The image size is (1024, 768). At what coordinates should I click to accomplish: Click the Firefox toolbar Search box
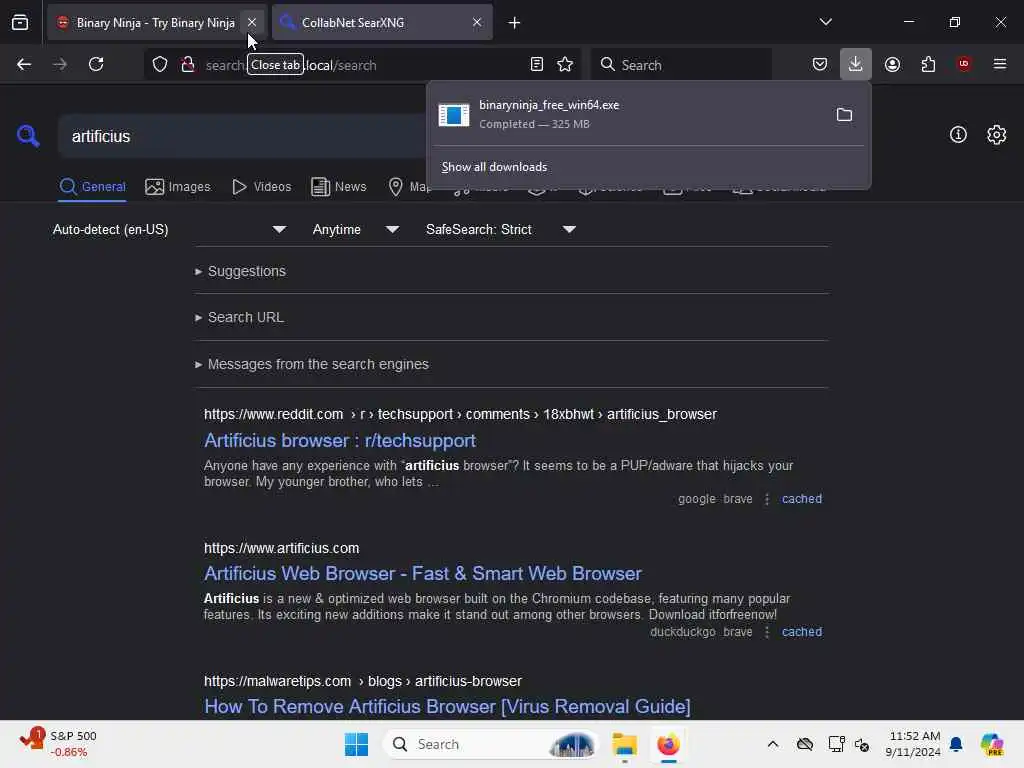(x=682, y=65)
